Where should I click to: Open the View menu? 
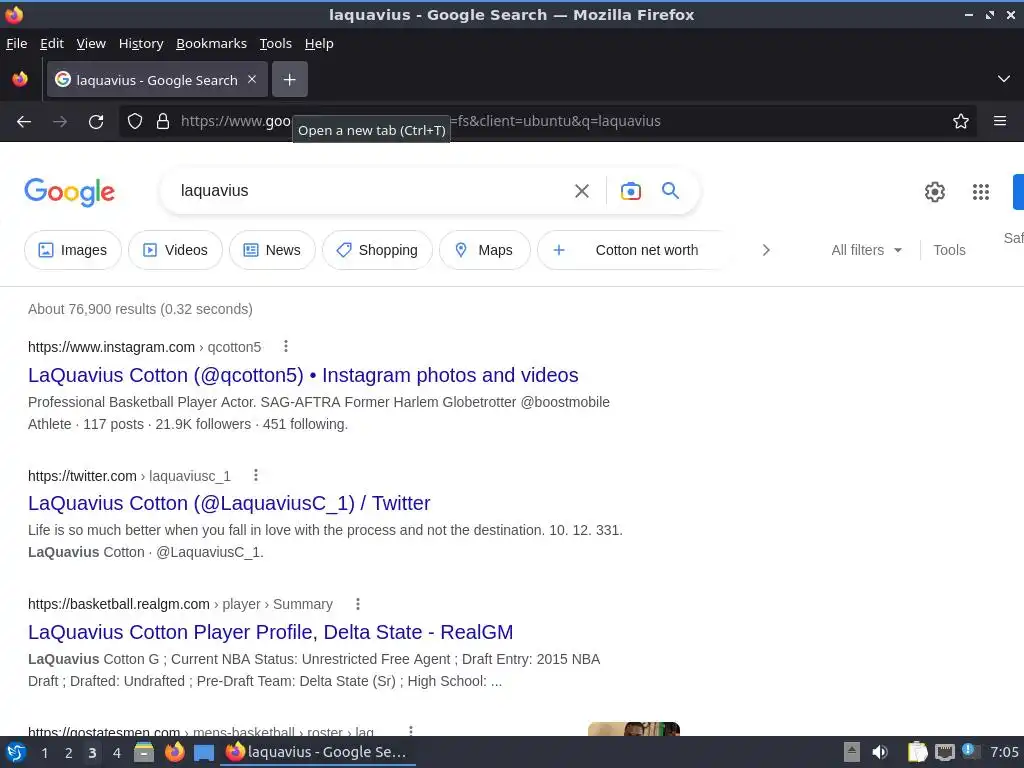click(91, 44)
